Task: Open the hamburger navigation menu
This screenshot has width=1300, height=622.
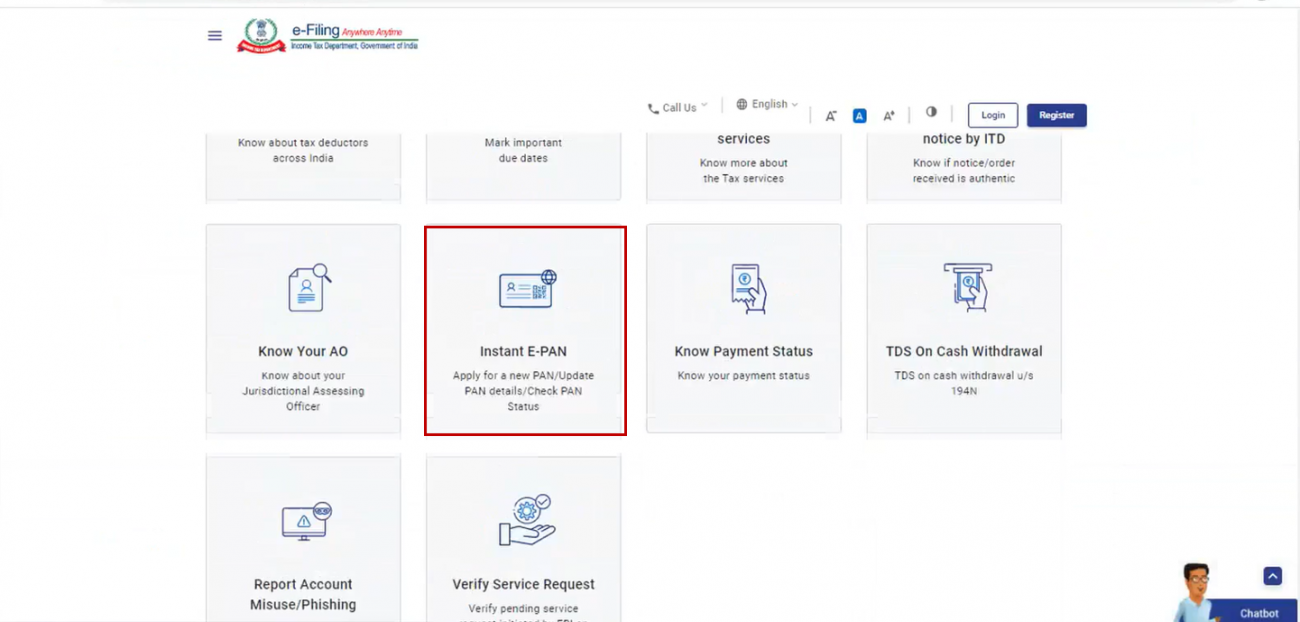Action: [x=214, y=35]
